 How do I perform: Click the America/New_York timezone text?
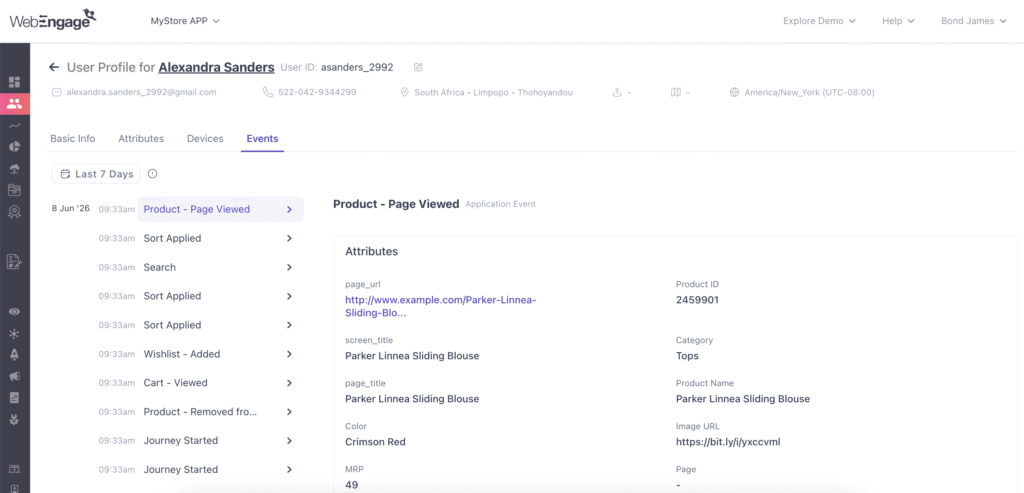[x=809, y=93]
